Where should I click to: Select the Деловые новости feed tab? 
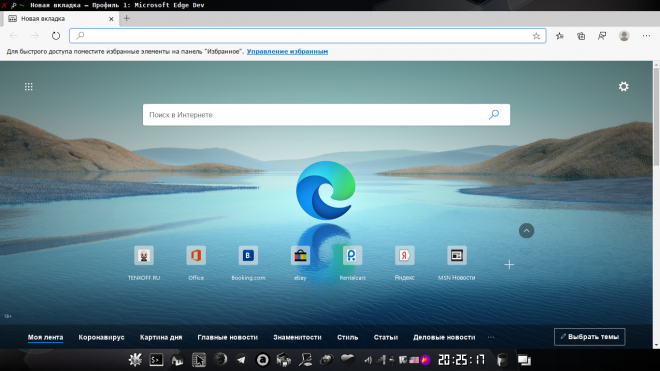click(444, 337)
